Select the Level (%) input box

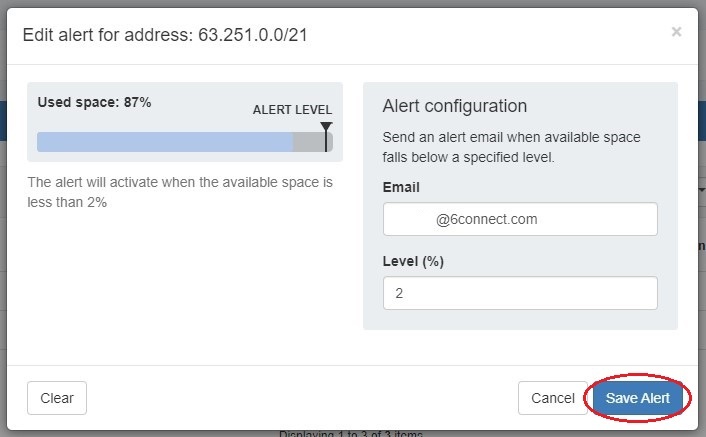coord(520,294)
